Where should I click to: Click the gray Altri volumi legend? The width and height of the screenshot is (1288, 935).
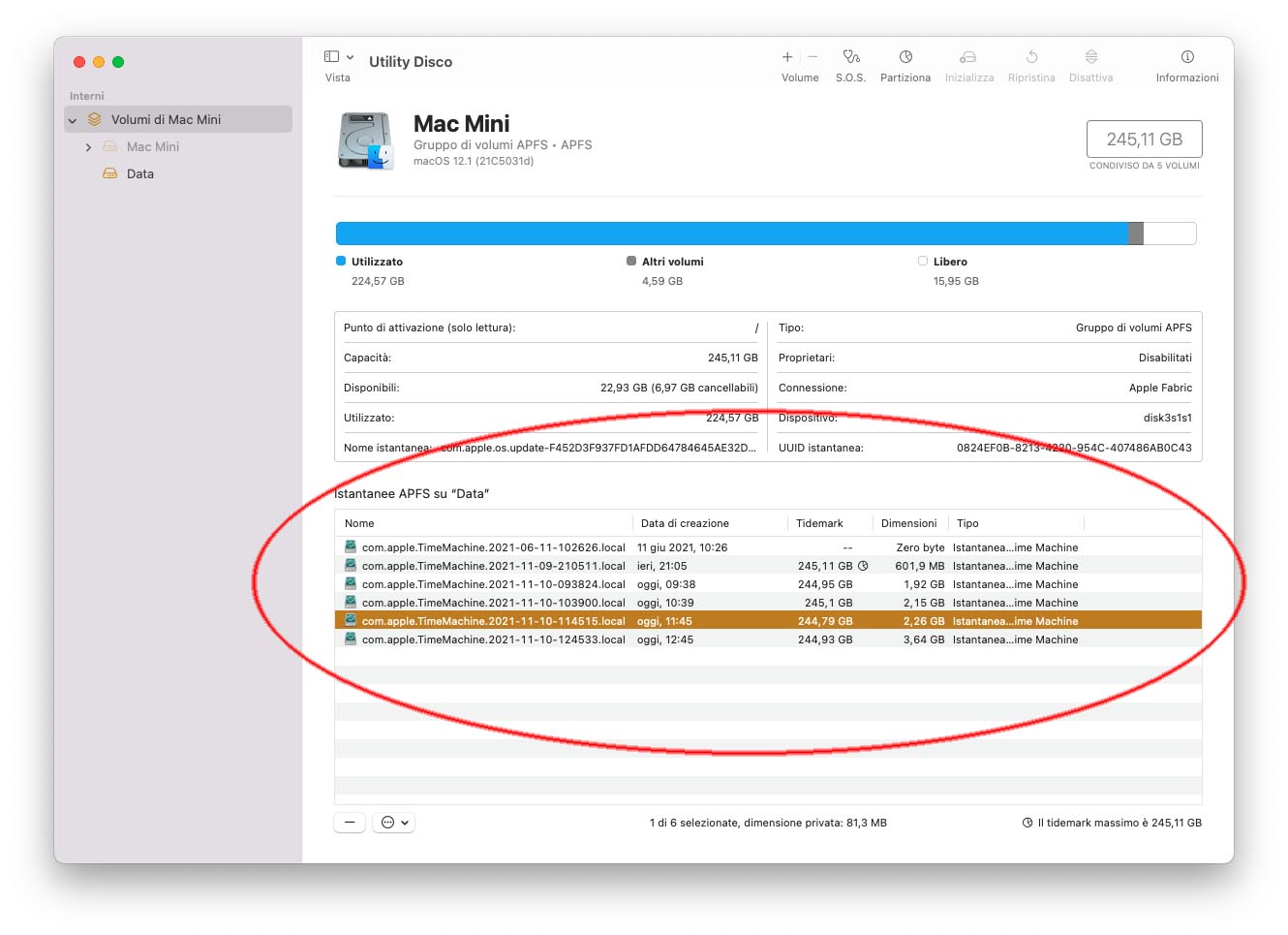pyautogui.click(x=631, y=261)
